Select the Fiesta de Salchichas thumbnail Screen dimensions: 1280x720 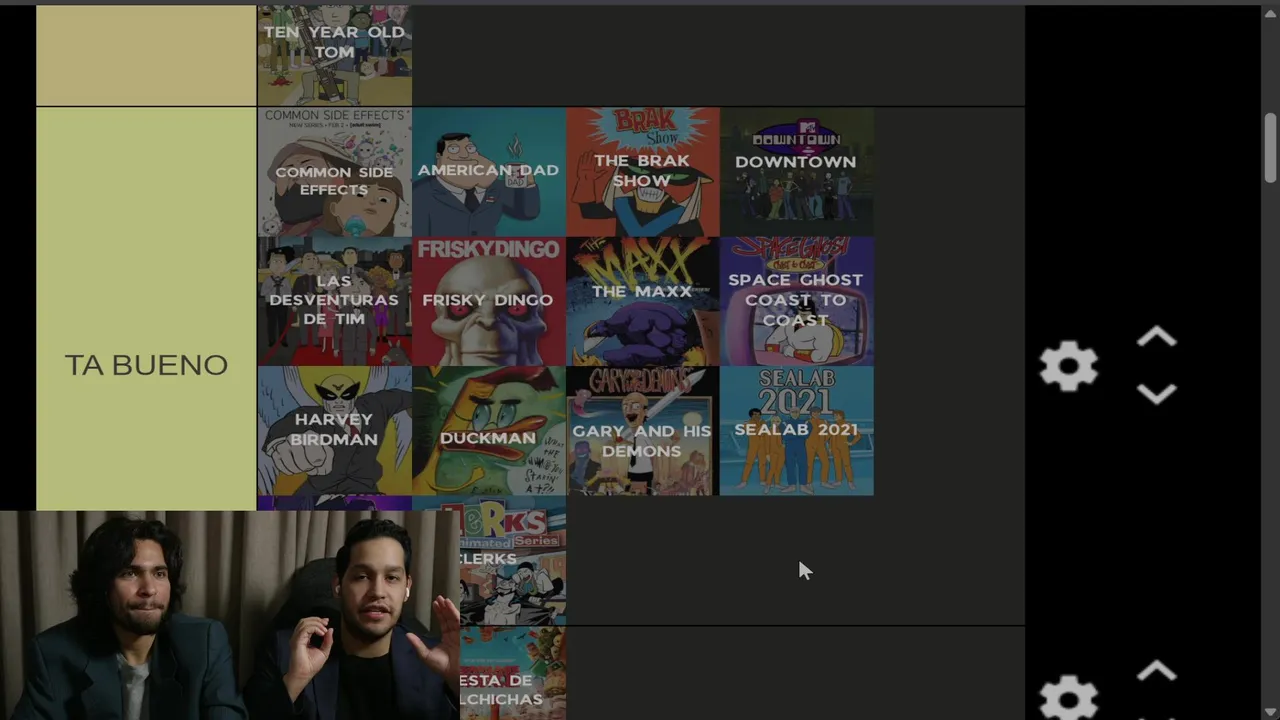pyautogui.click(x=512, y=675)
